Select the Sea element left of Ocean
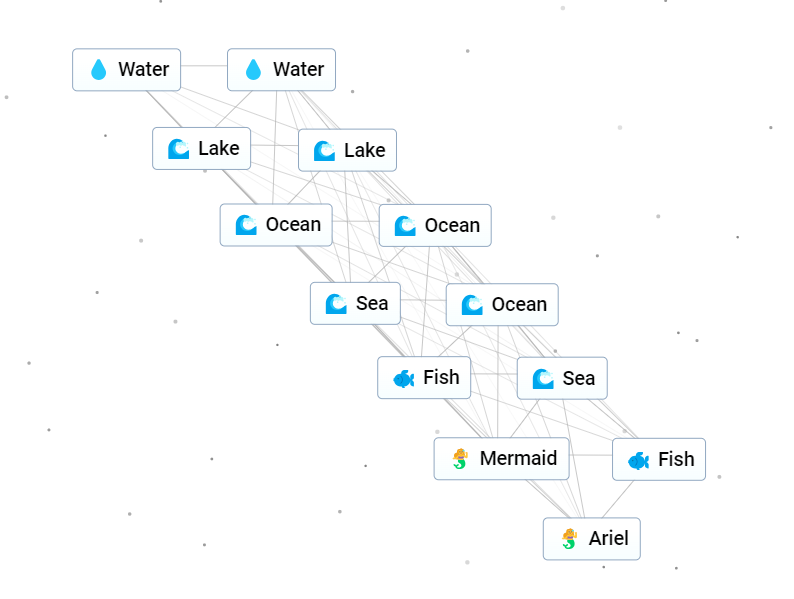The image size is (794, 599). tap(355, 303)
